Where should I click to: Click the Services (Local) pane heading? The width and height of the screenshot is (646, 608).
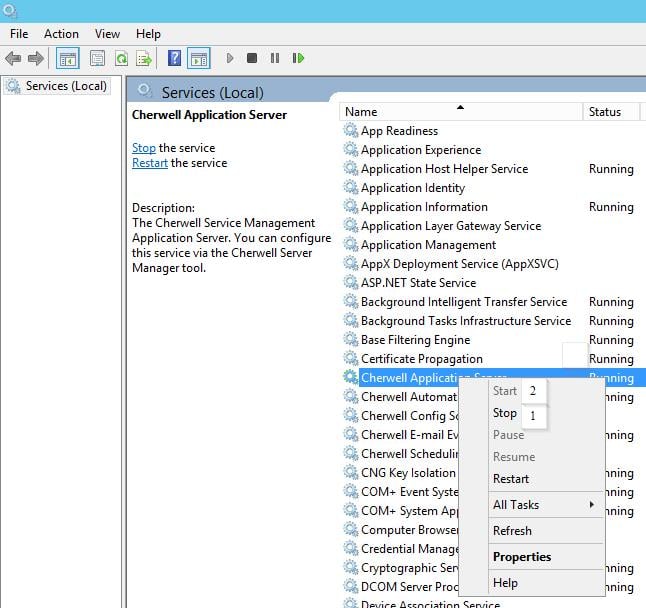click(x=212, y=92)
